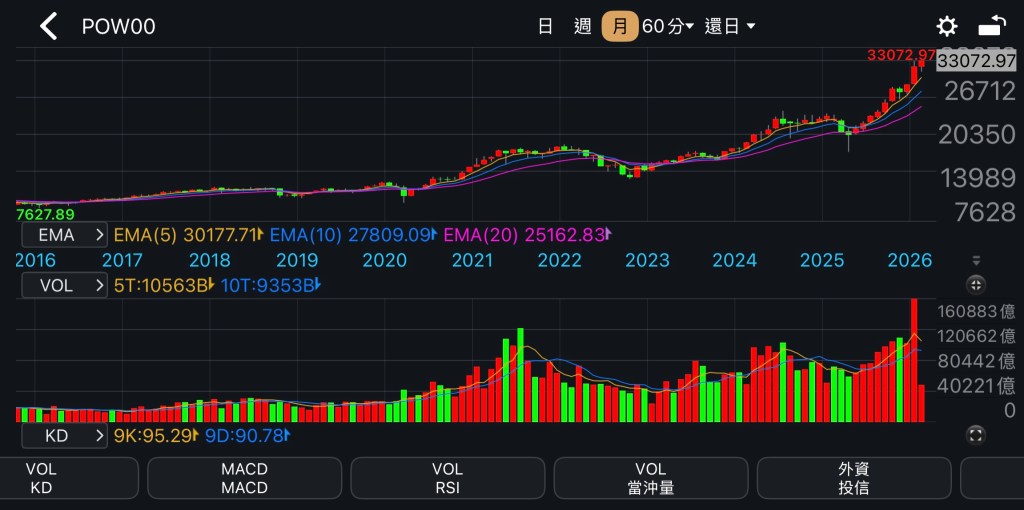Tap the arrow marker after EMA(5) value

coord(261,235)
